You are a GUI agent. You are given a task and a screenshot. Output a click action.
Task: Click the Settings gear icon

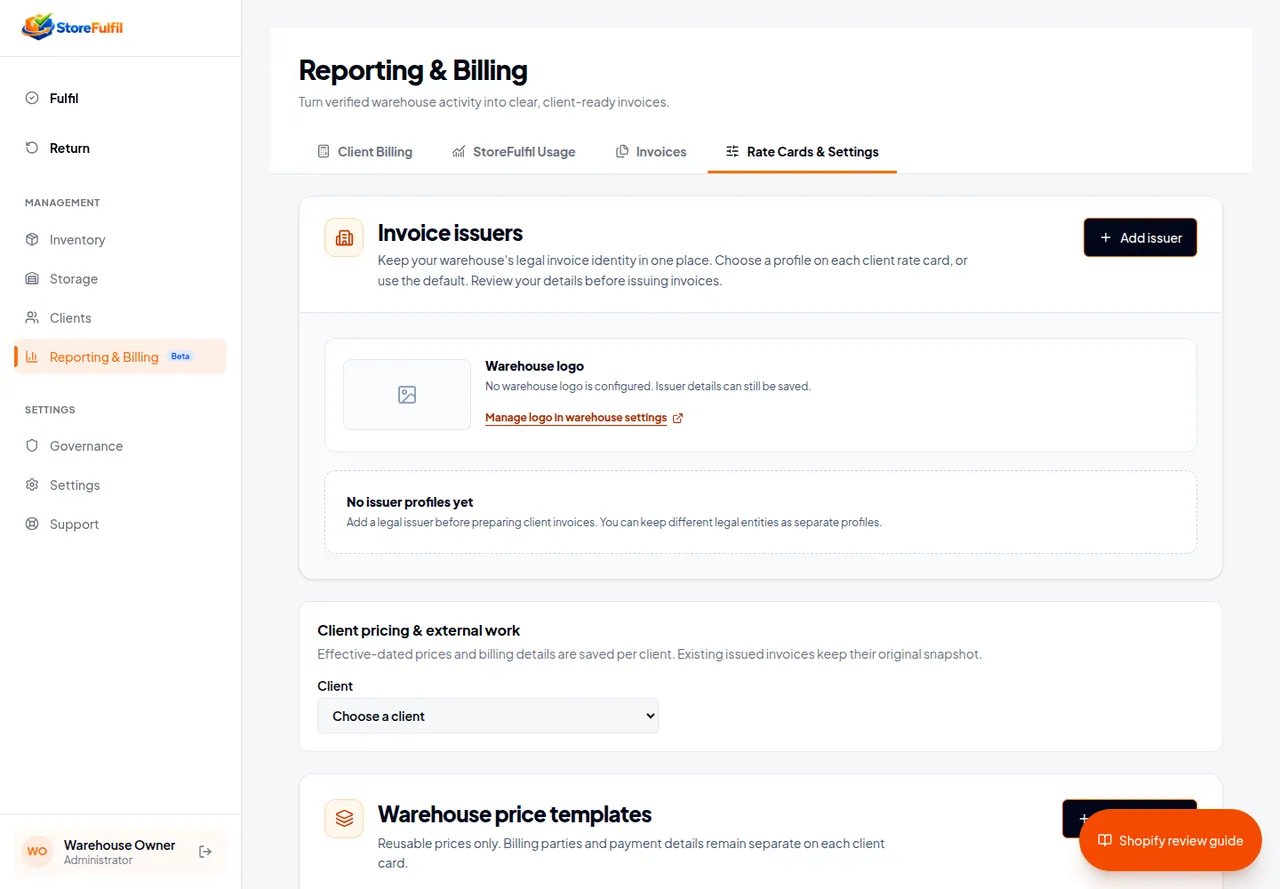click(x=32, y=485)
